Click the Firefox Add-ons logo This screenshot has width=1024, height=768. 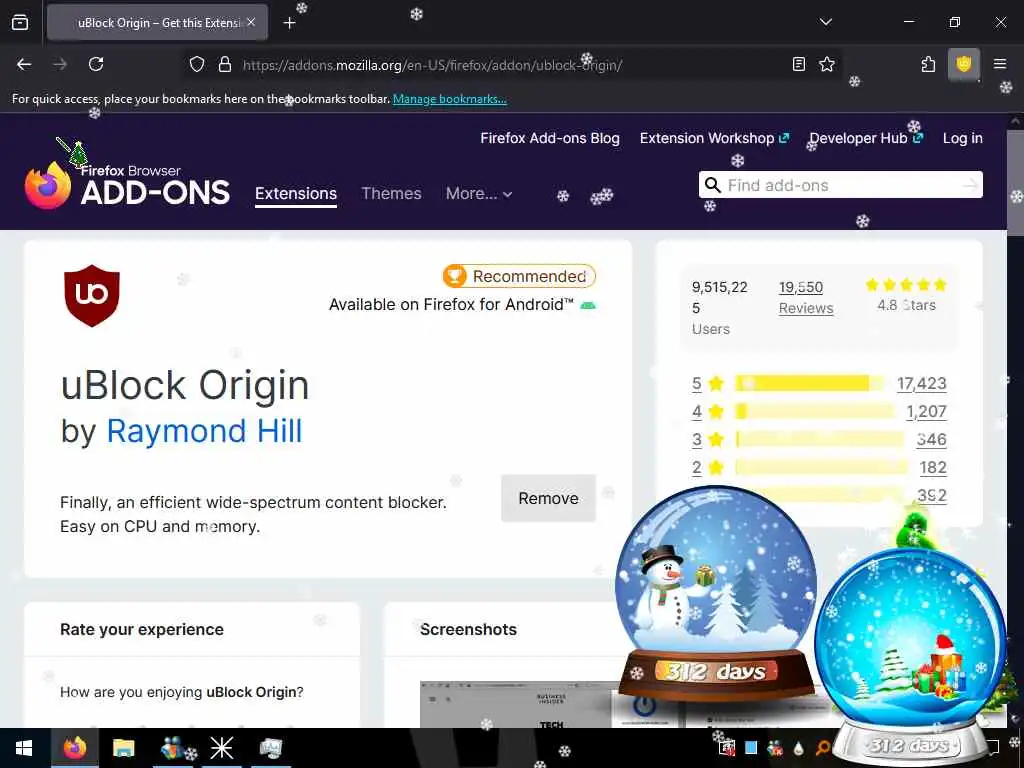pos(127,185)
